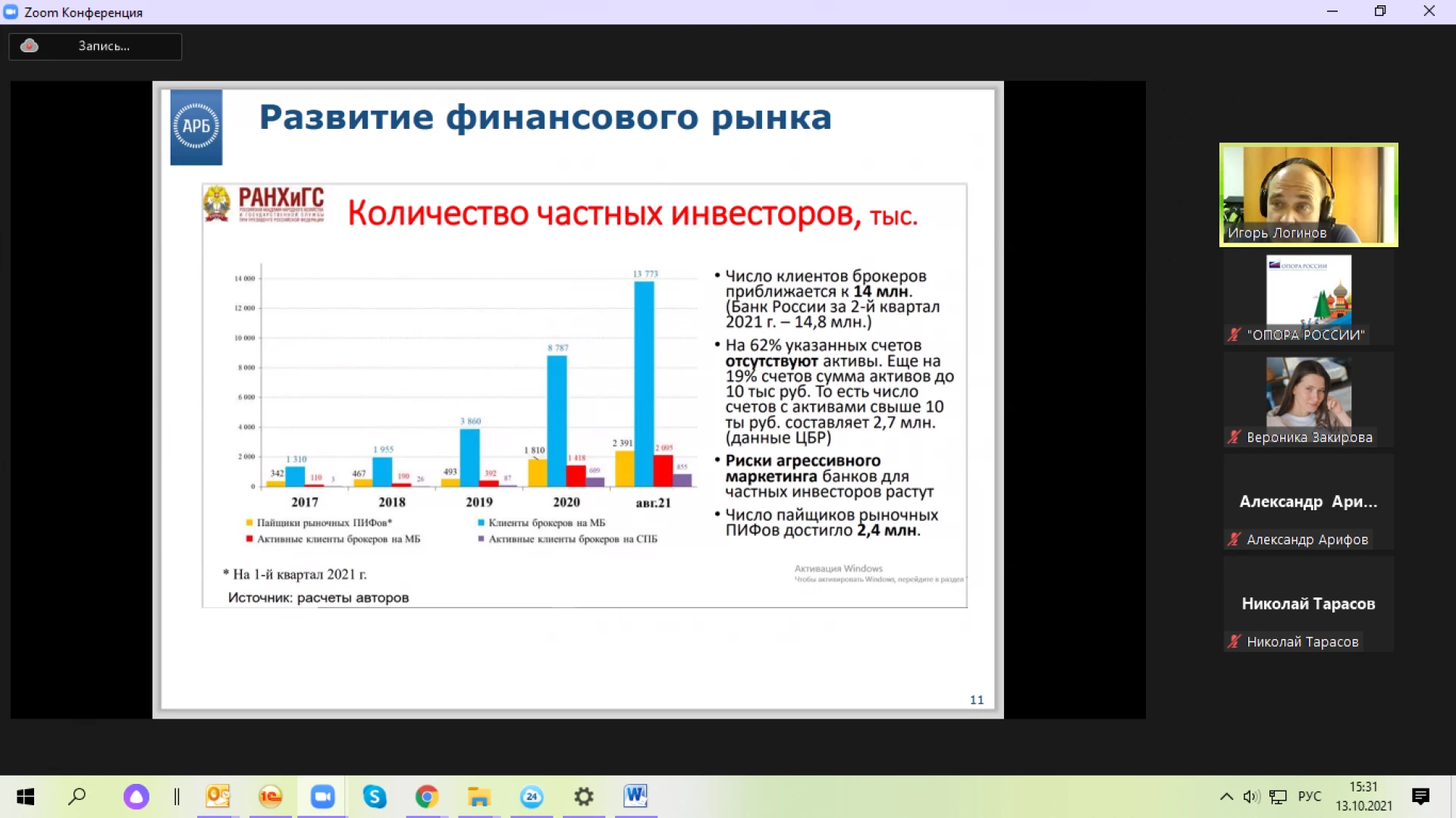Open the Bitrix24 taskbar icon
This screenshot has height=818, width=1456.
pyautogui.click(x=532, y=797)
